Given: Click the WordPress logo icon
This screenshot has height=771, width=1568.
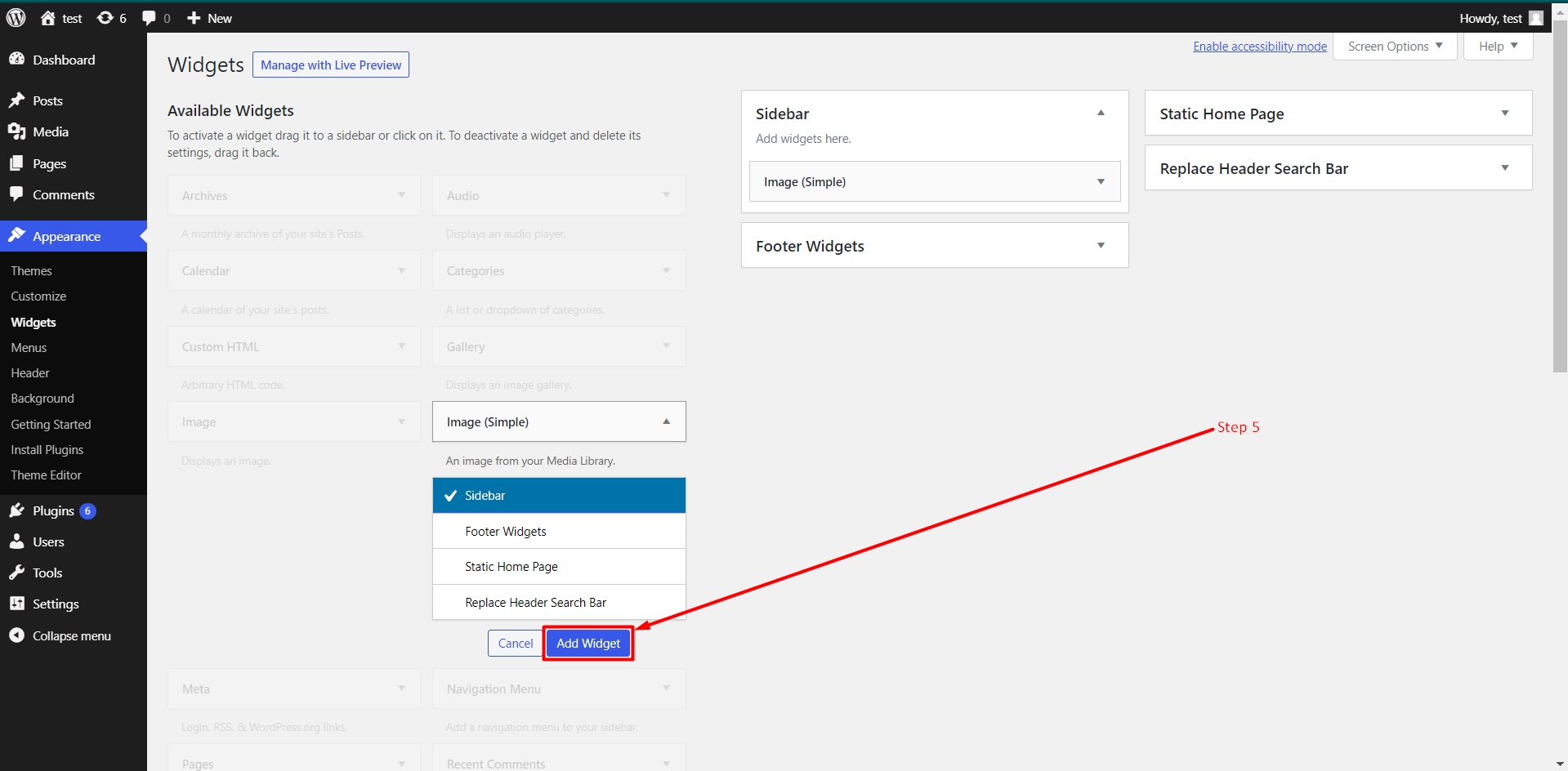Looking at the screenshot, I should 16,18.
